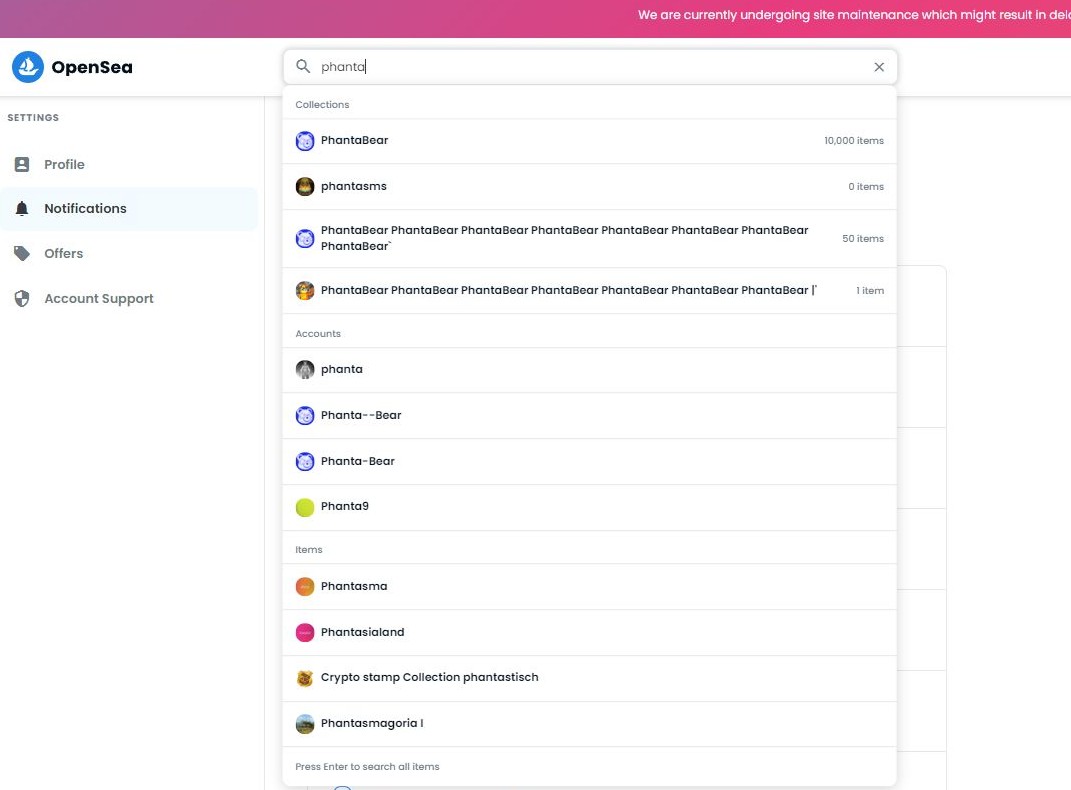Open the Phanta-Bear account

tap(589, 462)
